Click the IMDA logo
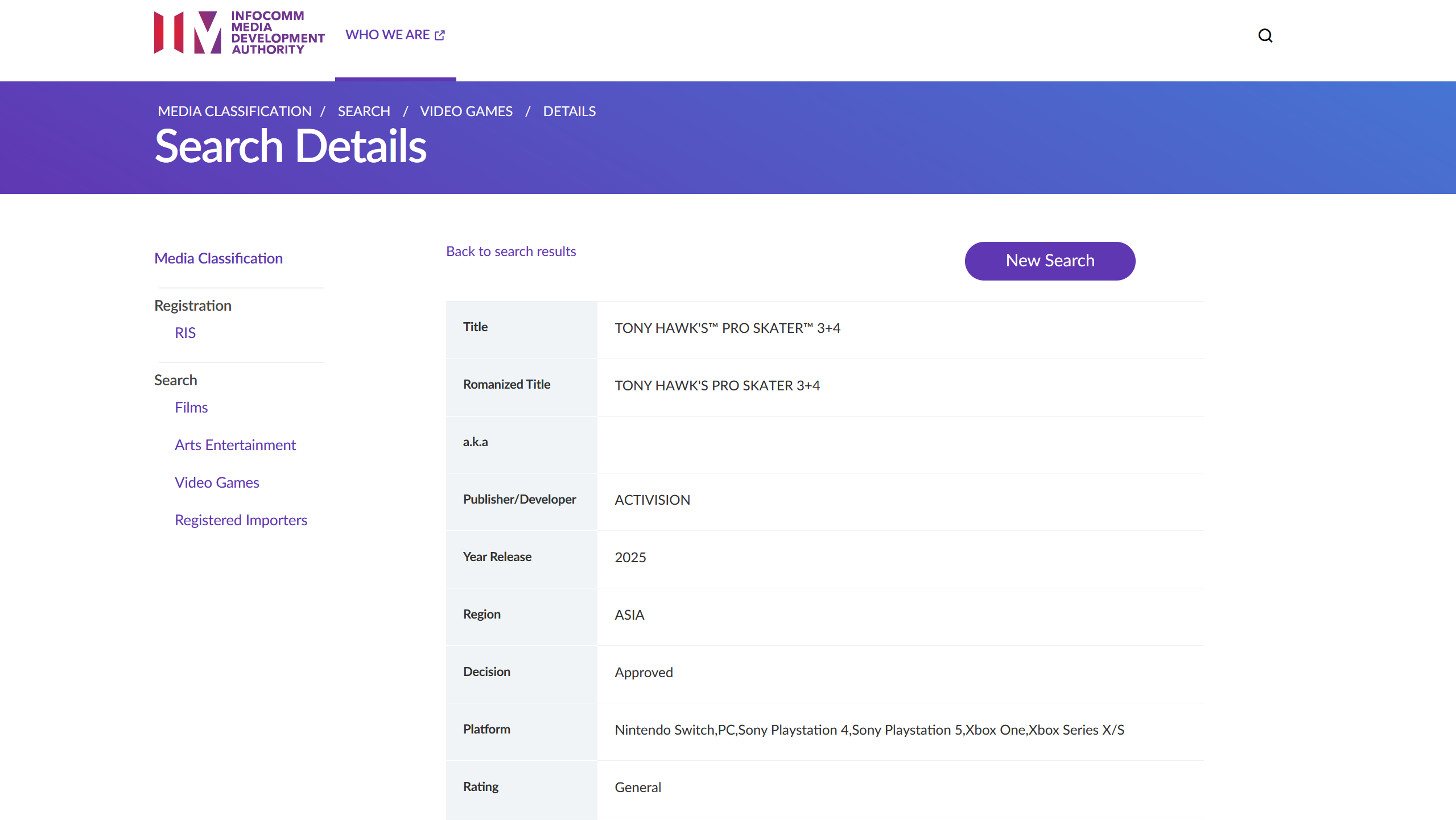 [239, 33]
